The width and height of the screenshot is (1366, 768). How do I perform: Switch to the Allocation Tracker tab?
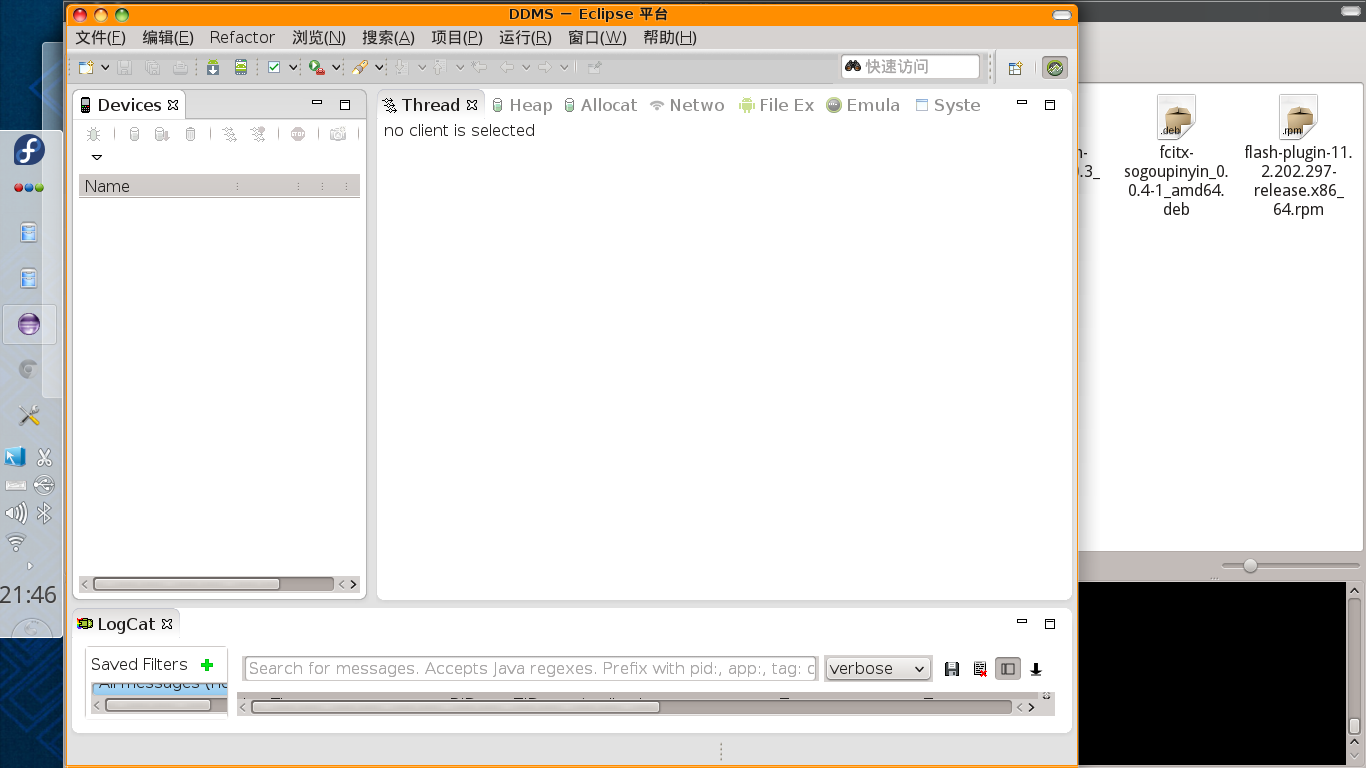(x=600, y=105)
